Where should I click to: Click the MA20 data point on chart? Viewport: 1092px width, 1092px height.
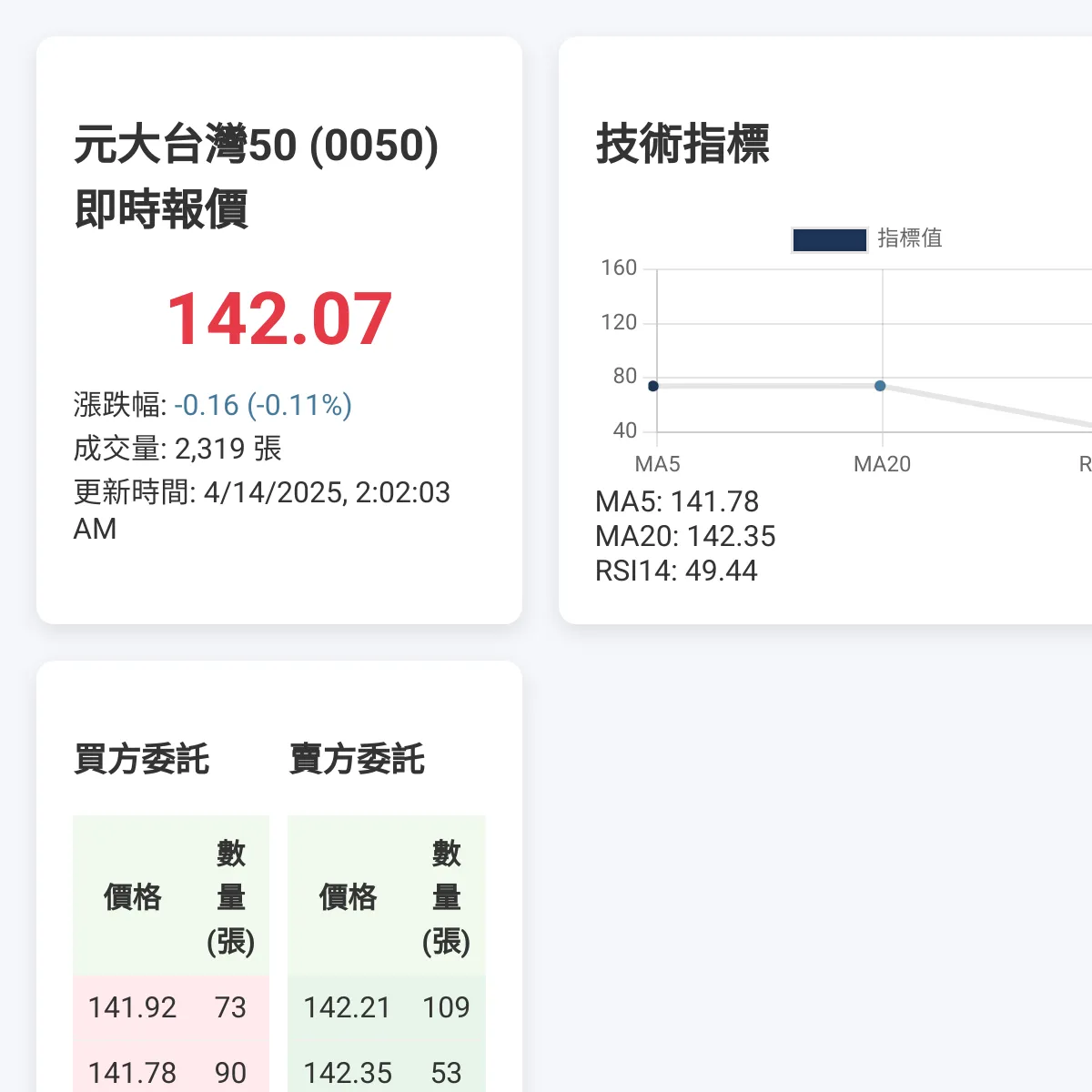coord(880,386)
